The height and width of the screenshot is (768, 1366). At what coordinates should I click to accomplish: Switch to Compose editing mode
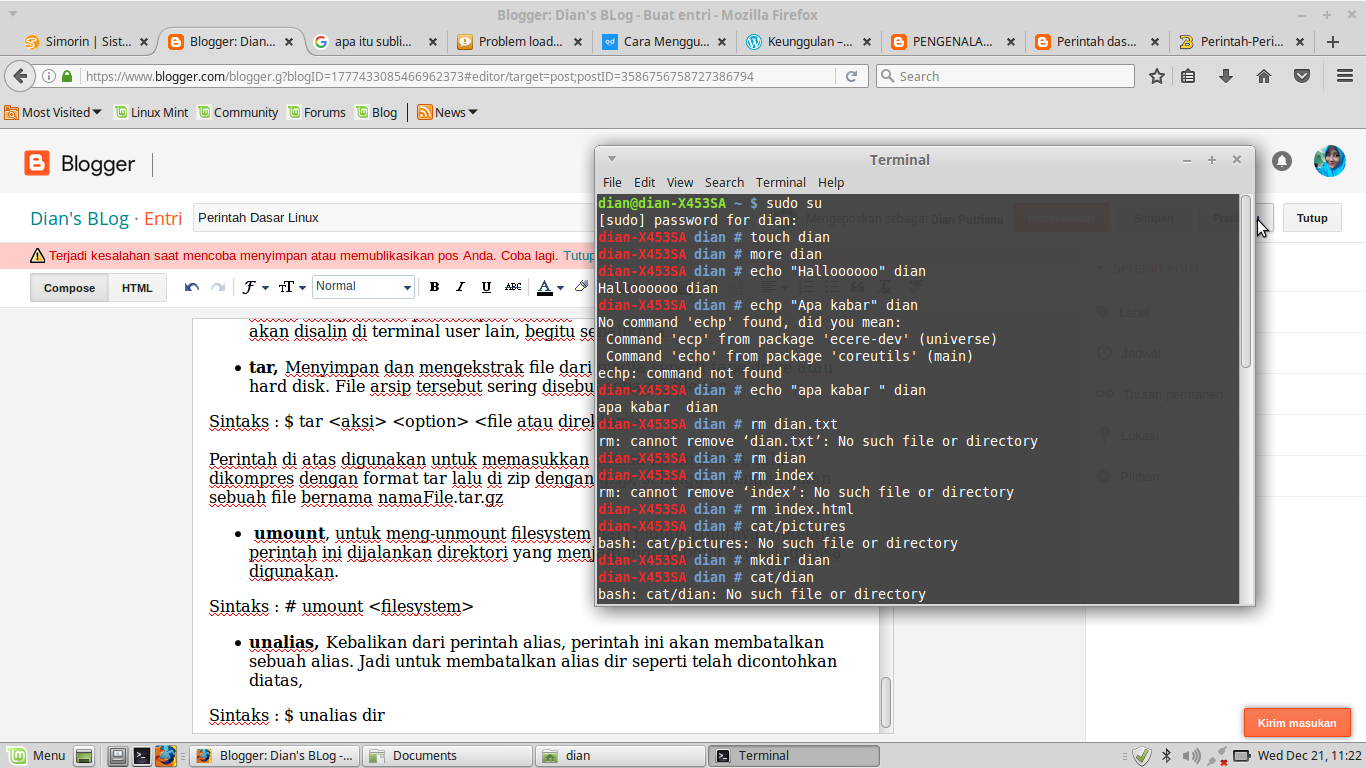click(69, 288)
